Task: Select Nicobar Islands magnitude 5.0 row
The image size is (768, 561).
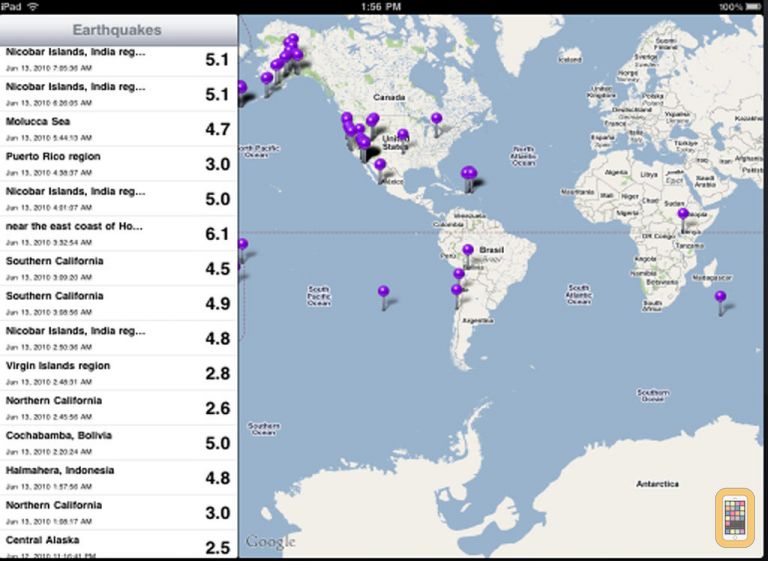Action: (x=119, y=198)
